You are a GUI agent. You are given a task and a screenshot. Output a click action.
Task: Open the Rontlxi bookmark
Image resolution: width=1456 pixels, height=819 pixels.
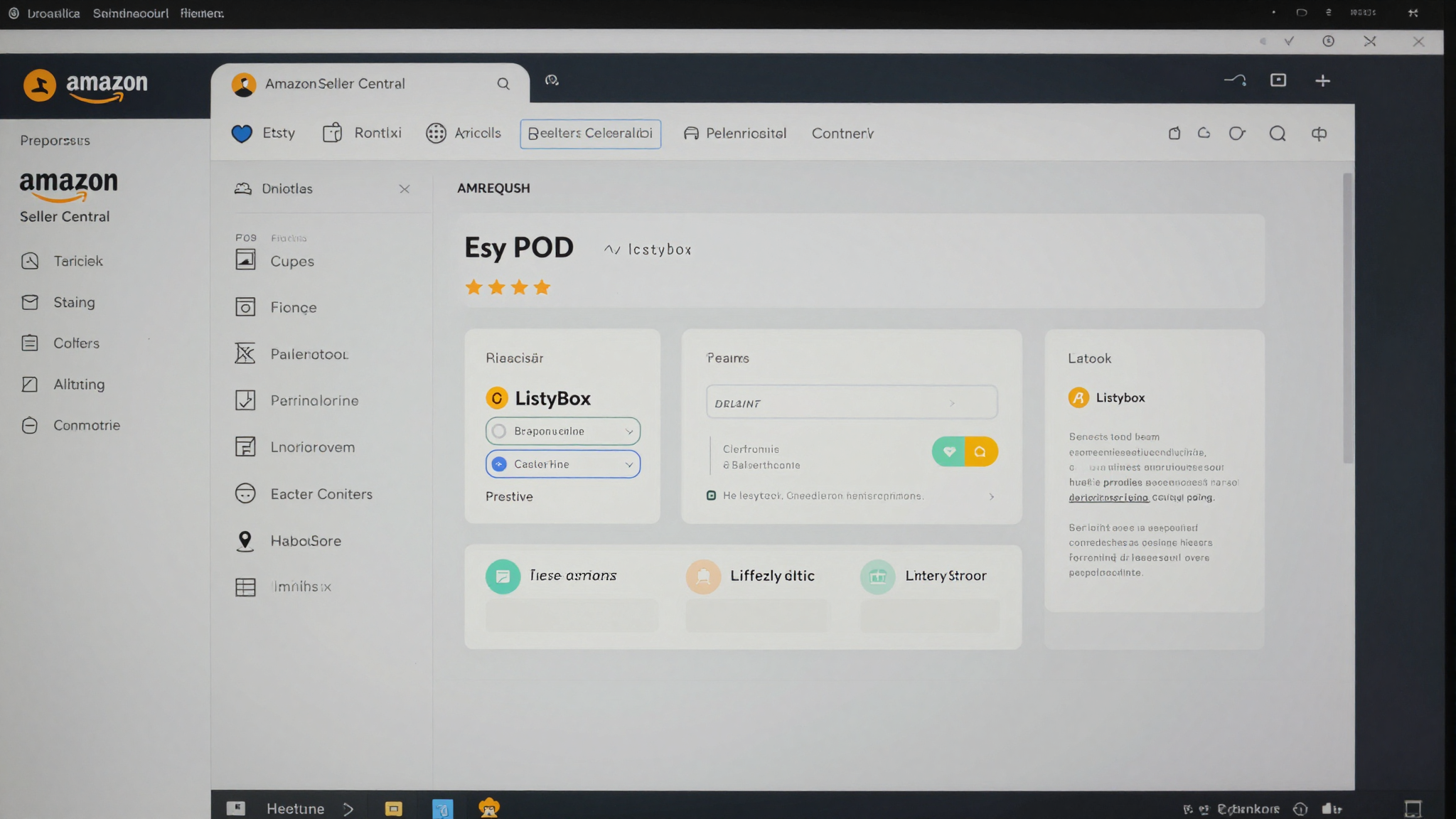pos(362,133)
